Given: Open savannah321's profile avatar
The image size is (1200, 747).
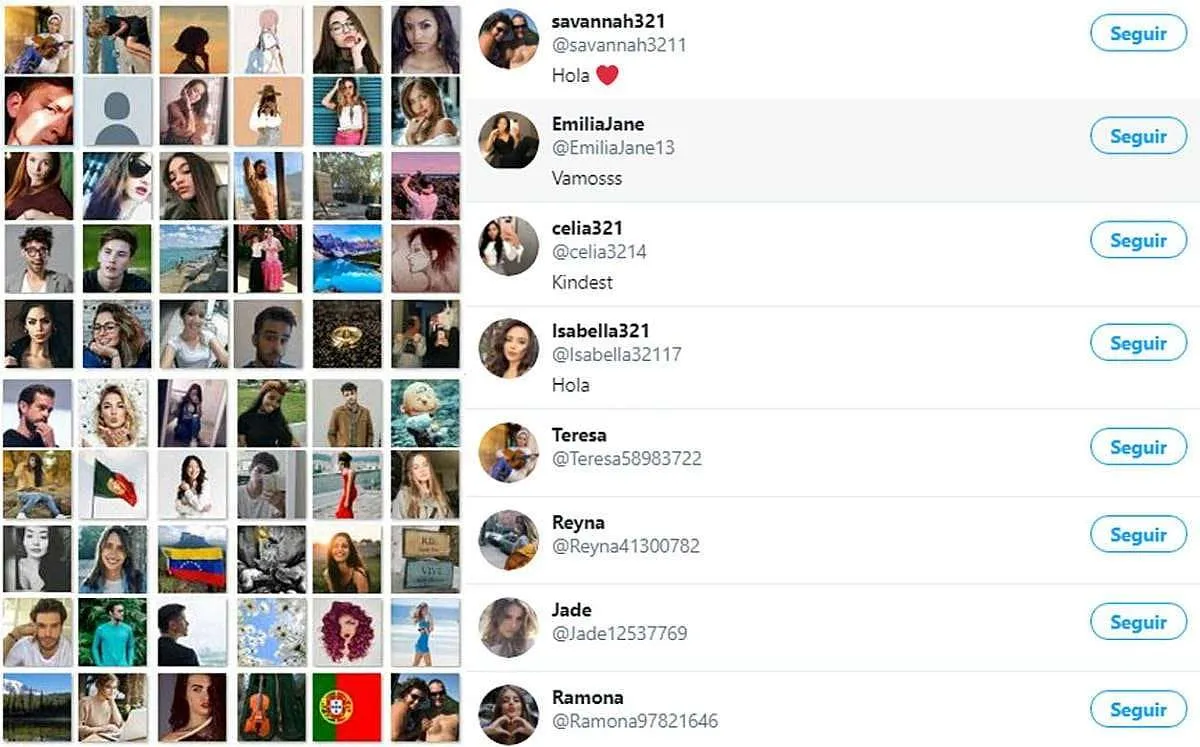Looking at the screenshot, I should click(509, 39).
